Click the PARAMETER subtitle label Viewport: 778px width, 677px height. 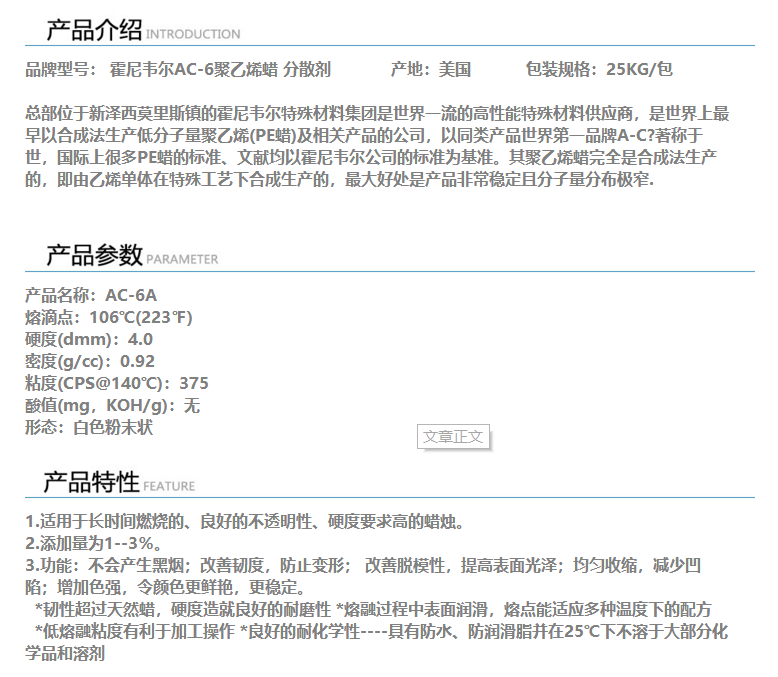(182, 260)
